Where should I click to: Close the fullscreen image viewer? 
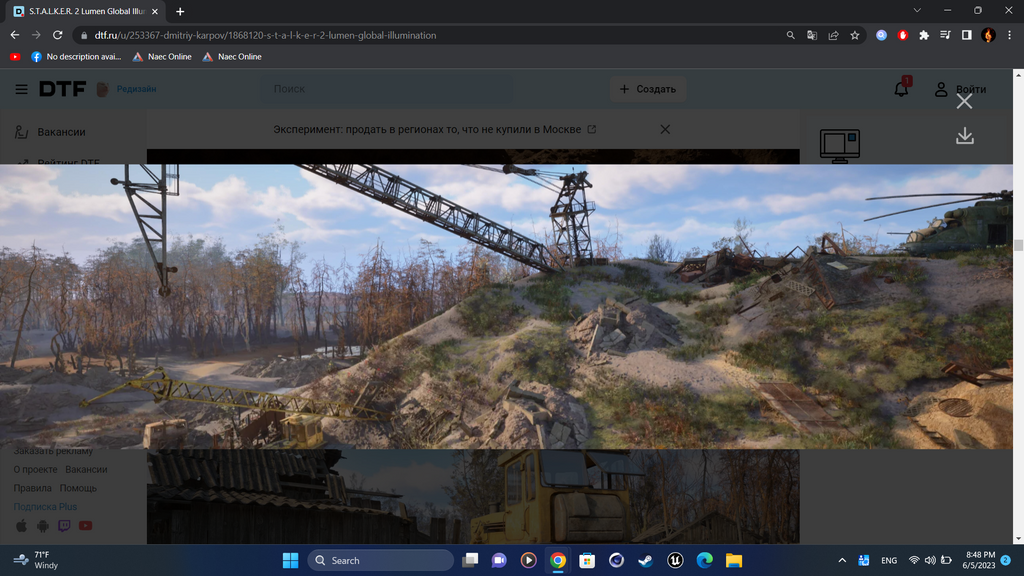[965, 101]
